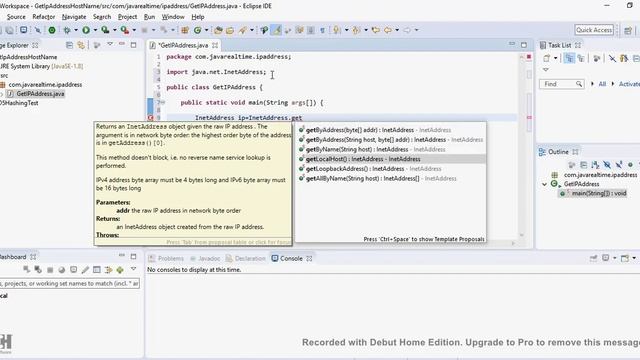Open Package Explorer view menu triangle

tap(110, 44)
